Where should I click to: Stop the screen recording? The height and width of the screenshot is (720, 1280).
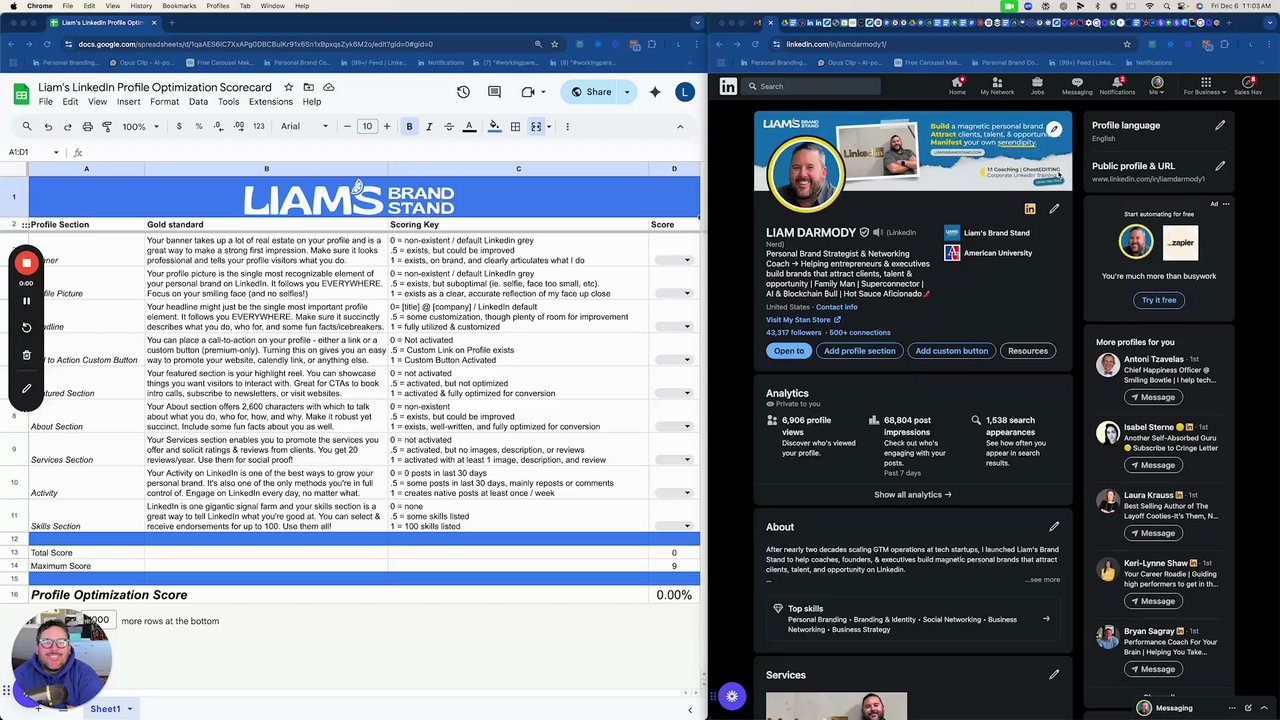(27, 263)
